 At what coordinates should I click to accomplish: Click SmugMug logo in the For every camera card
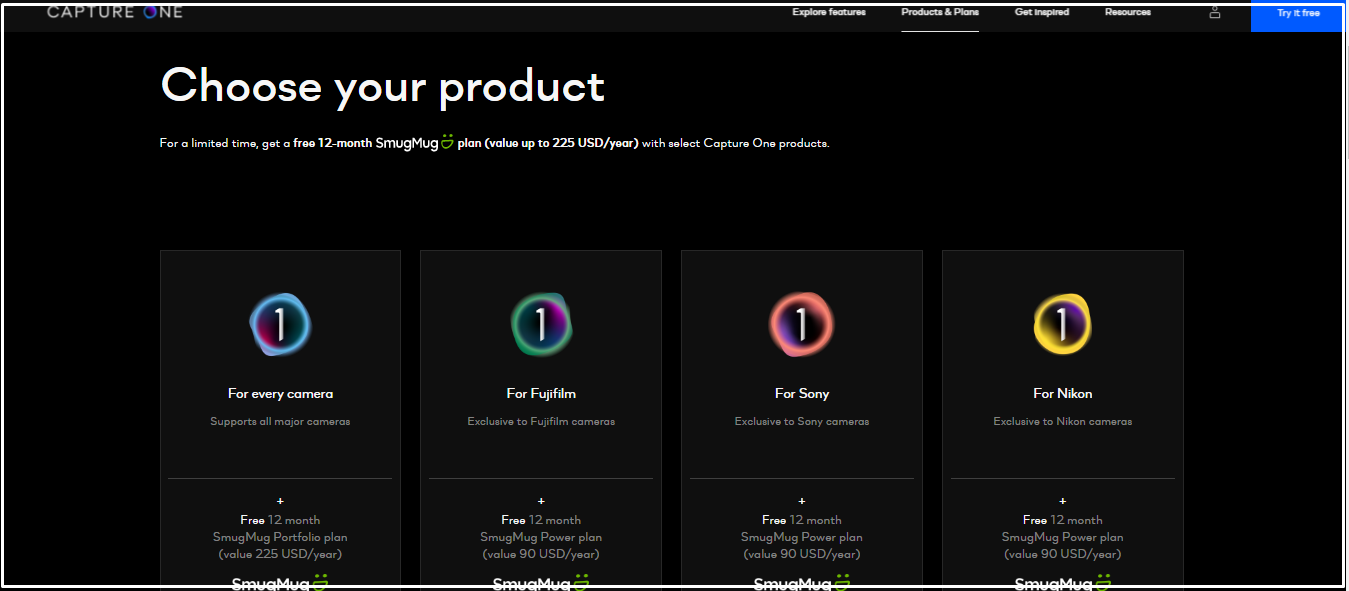coord(280,581)
